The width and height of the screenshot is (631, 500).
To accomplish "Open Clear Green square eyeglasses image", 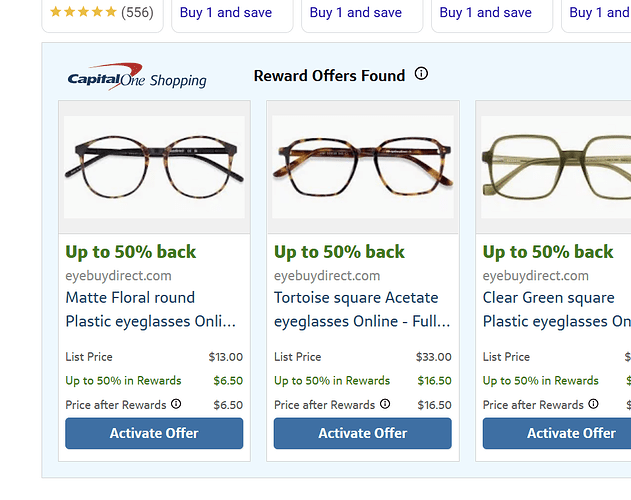I will click(555, 166).
